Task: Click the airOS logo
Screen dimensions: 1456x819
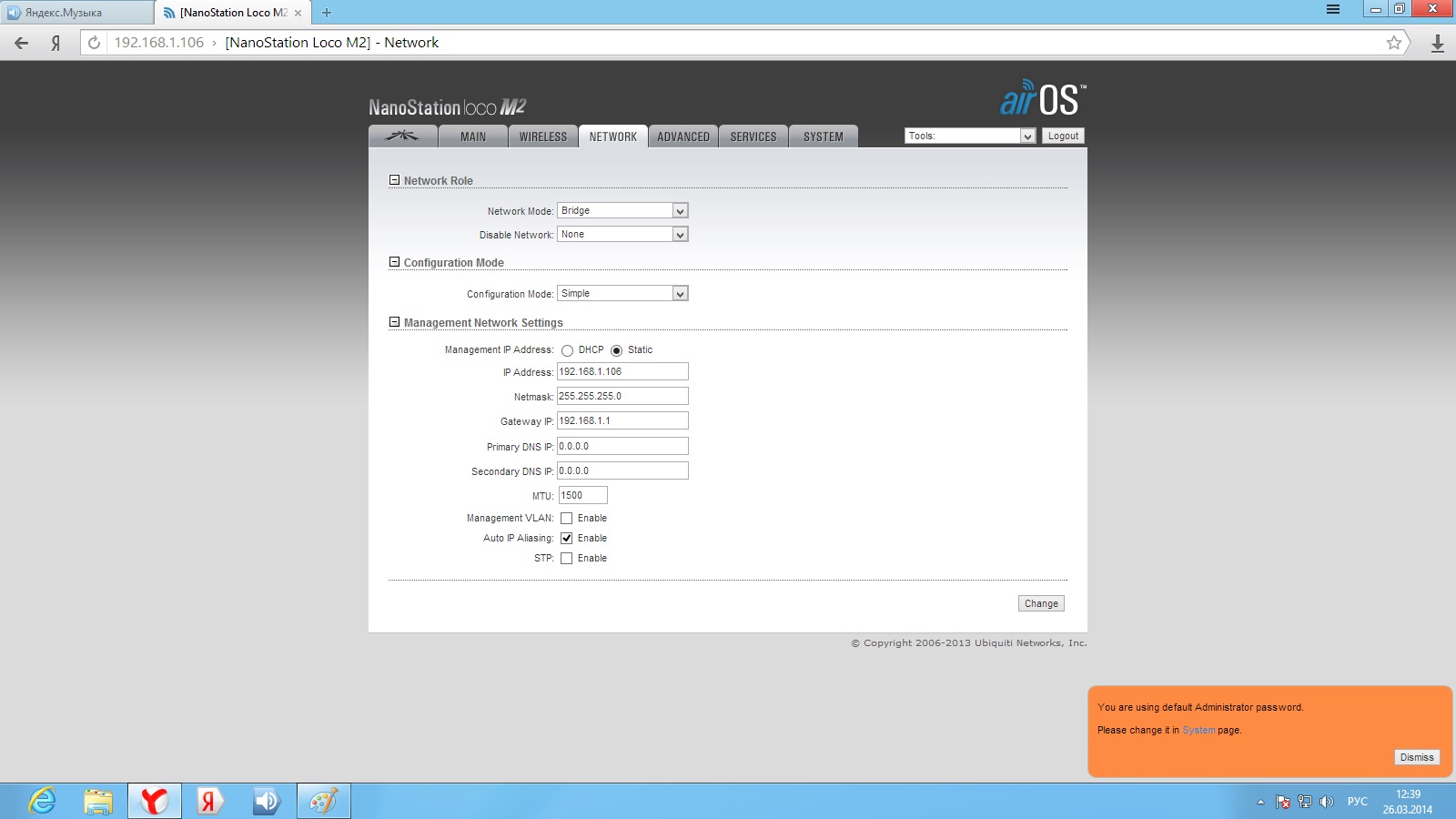Action: pos(1043,98)
